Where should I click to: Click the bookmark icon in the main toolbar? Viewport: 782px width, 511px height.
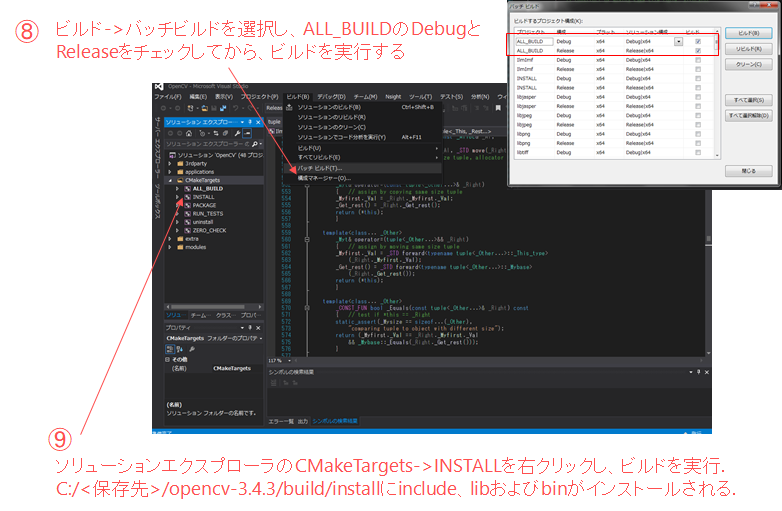coord(498,108)
